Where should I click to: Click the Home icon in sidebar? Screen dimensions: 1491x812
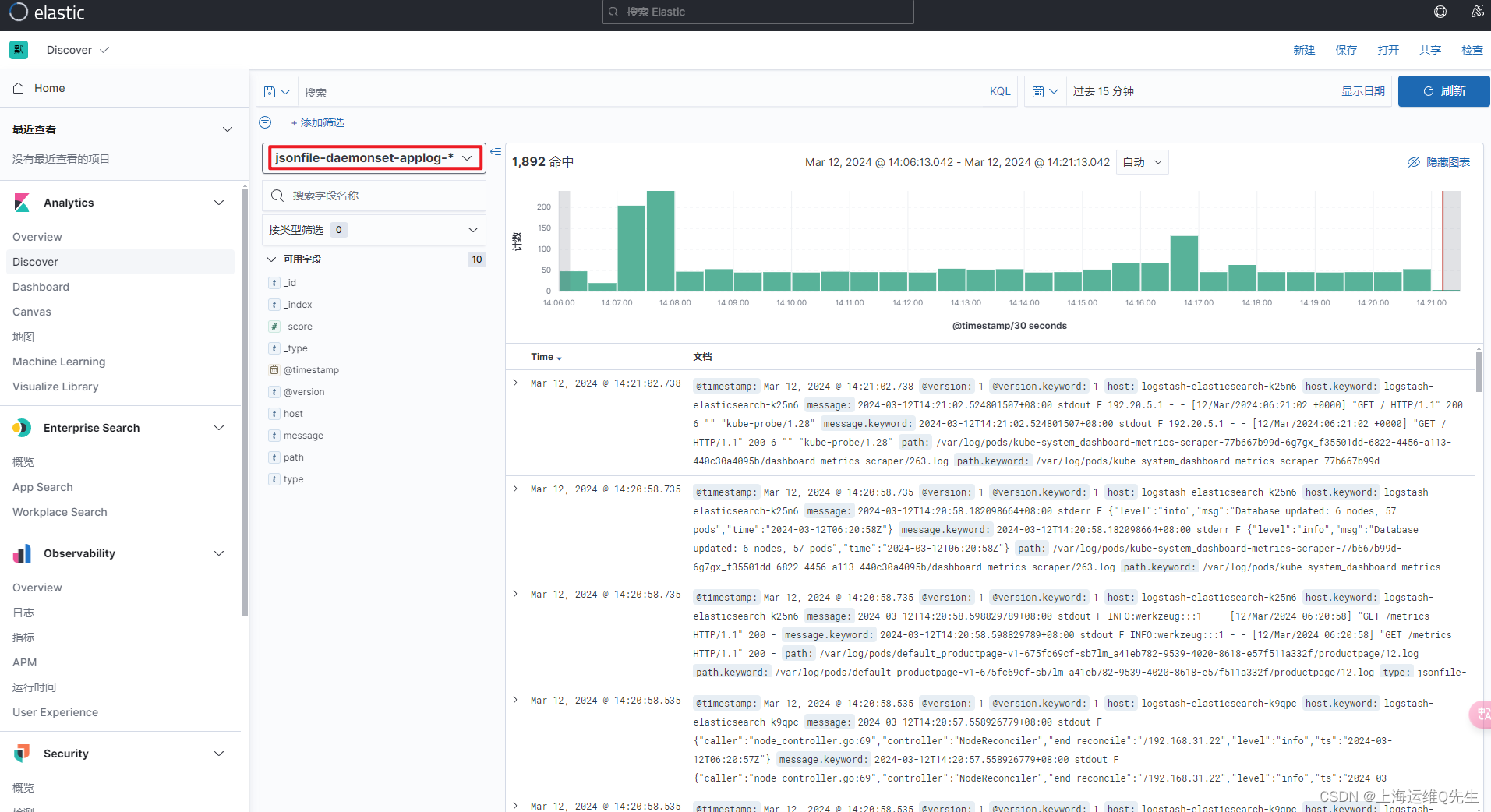(19, 88)
